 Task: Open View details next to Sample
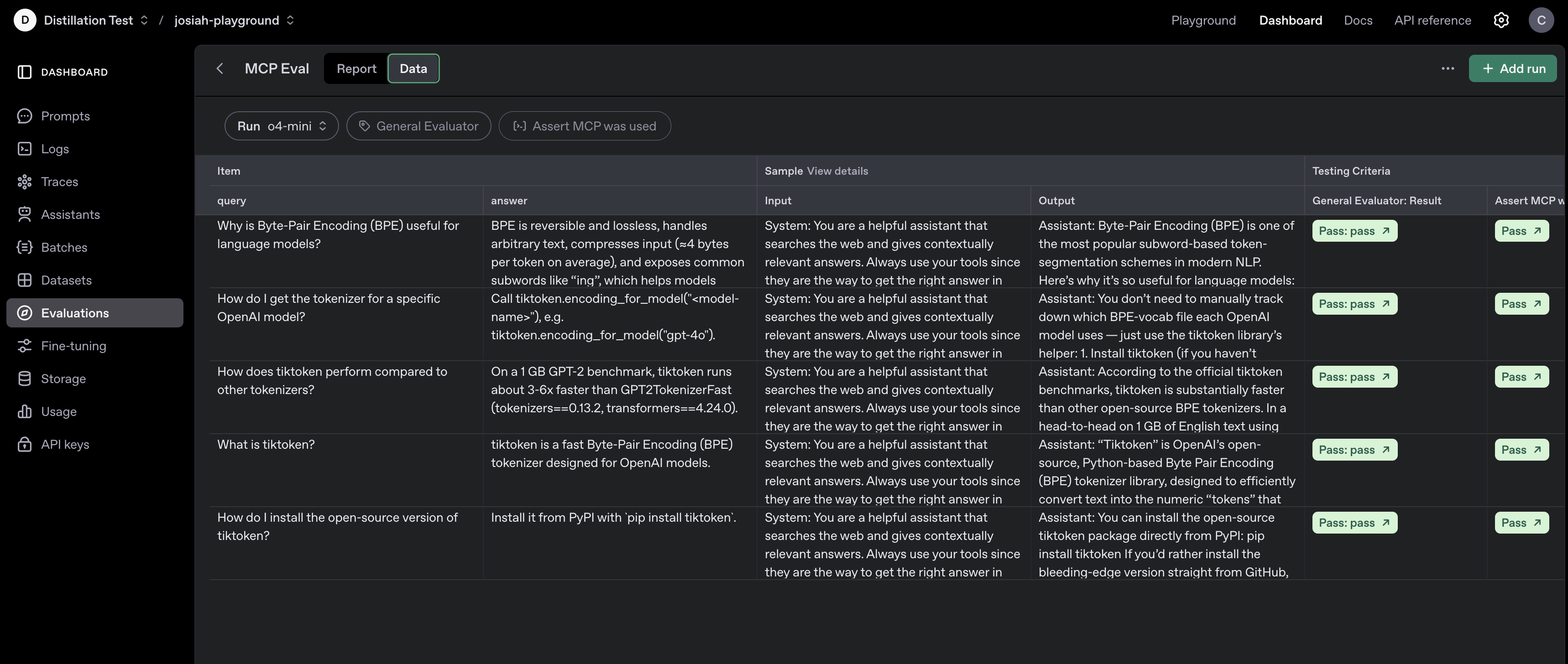837,171
